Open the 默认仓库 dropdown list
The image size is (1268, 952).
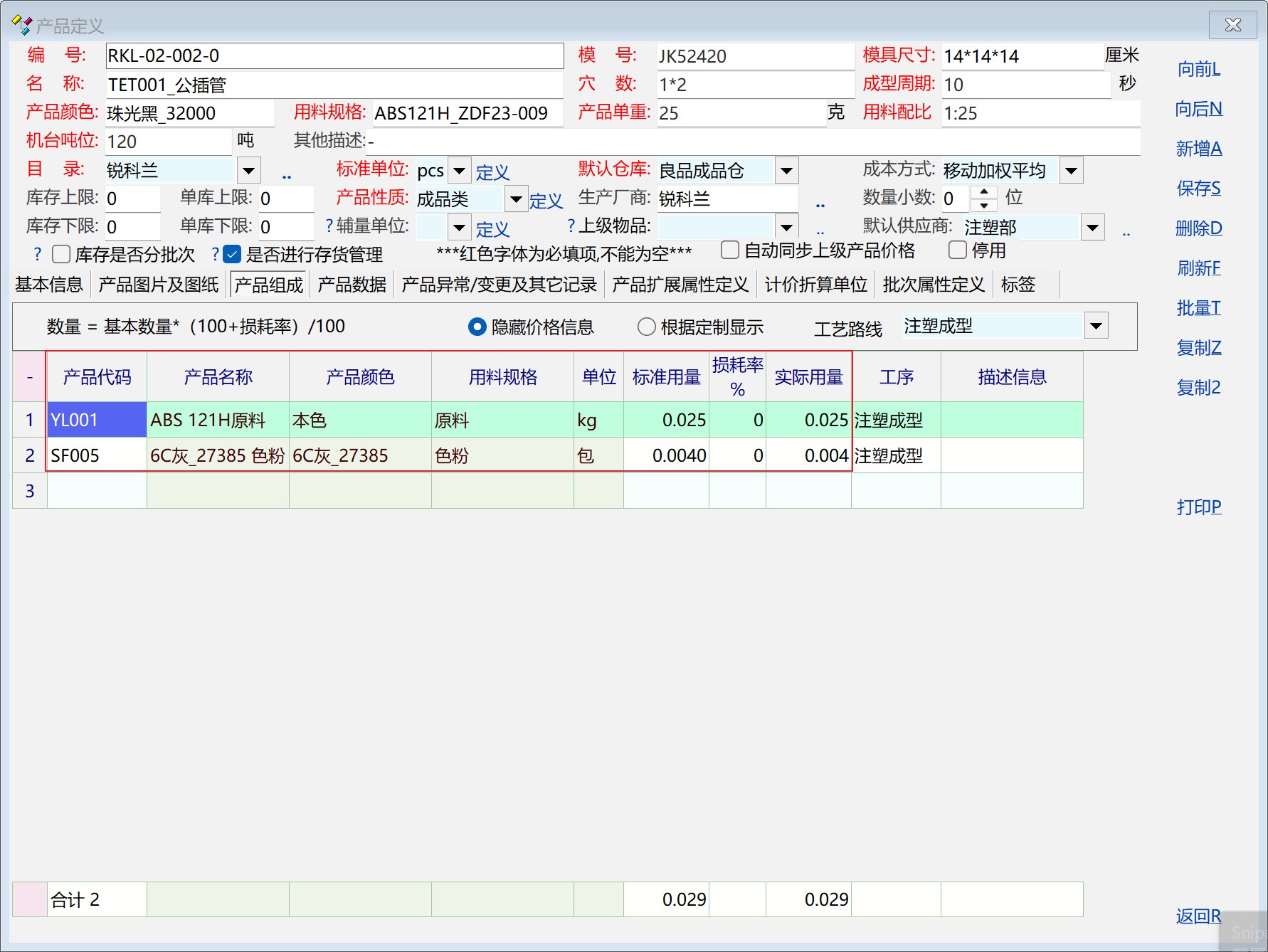click(786, 171)
